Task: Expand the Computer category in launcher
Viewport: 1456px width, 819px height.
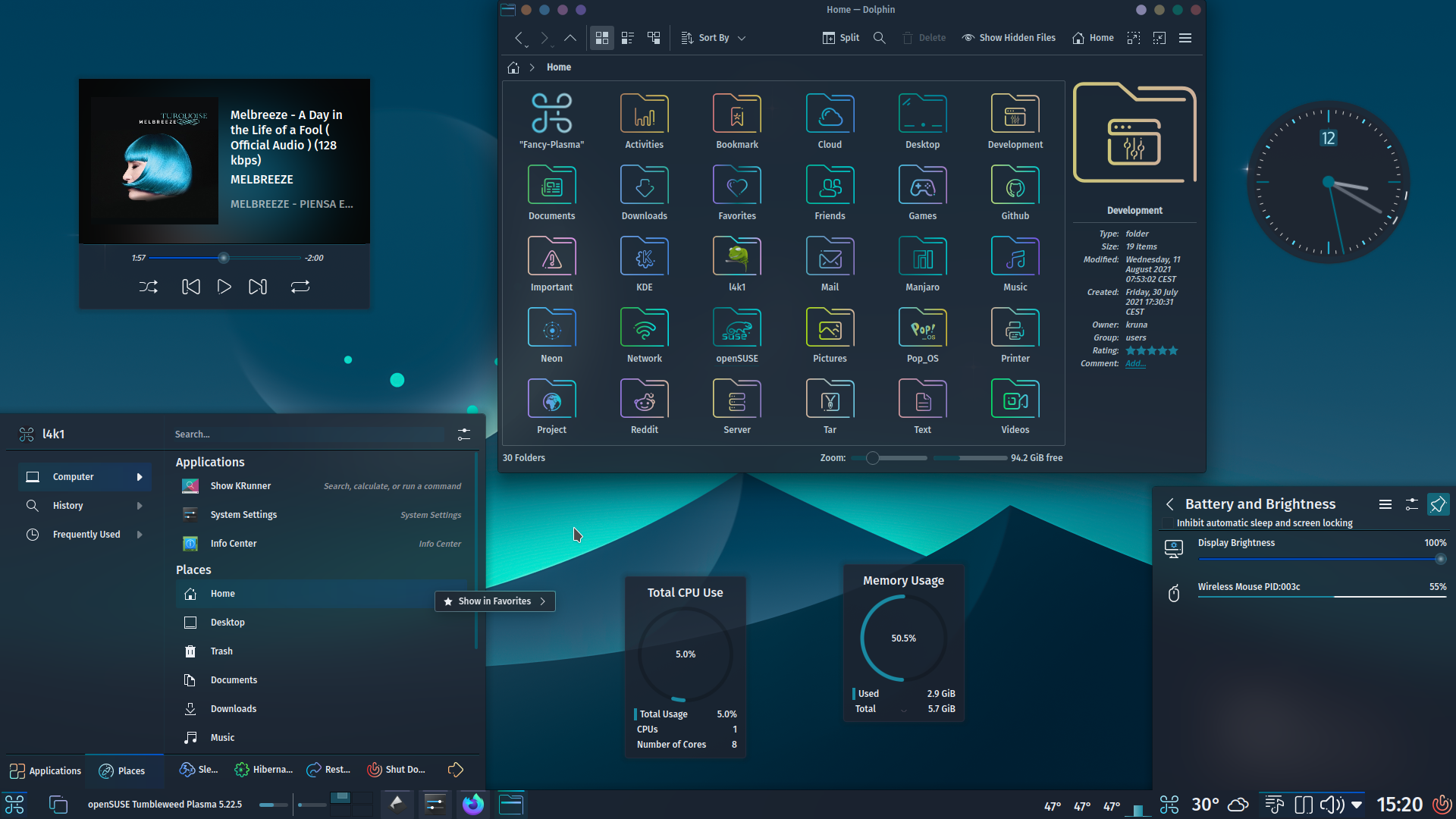Action: [85, 477]
